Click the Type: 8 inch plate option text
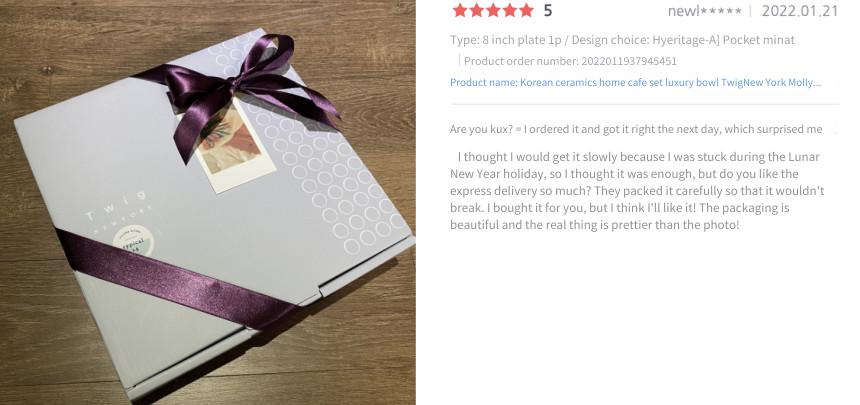This screenshot has width=860, height=405. point(506,40)
